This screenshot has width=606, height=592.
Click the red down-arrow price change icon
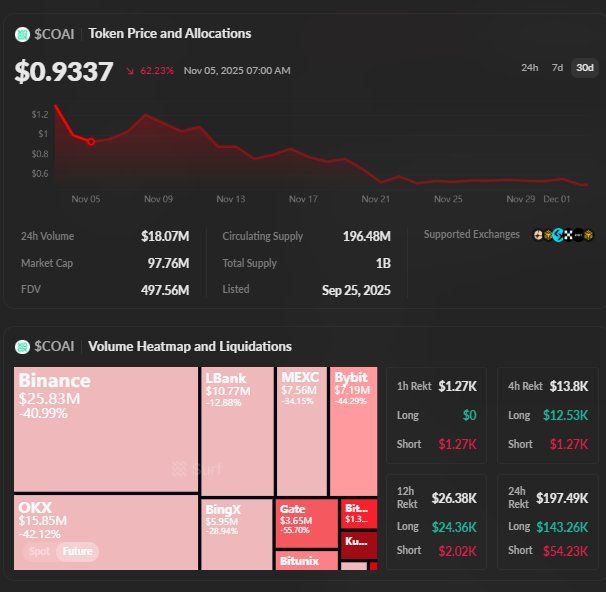click(x=130, y=71)
